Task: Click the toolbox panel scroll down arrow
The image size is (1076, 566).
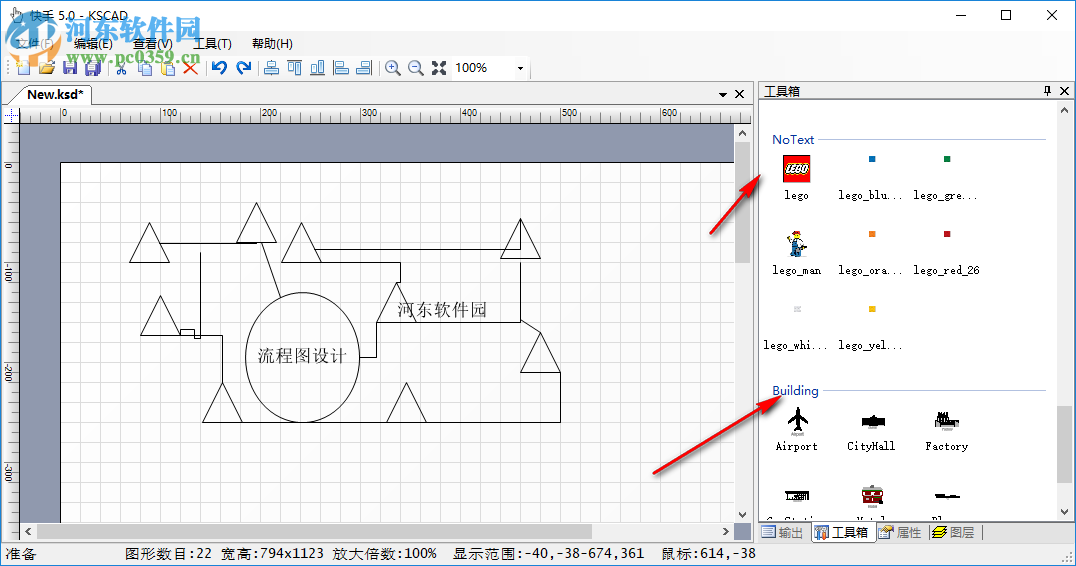Action: coord(1064,512)
